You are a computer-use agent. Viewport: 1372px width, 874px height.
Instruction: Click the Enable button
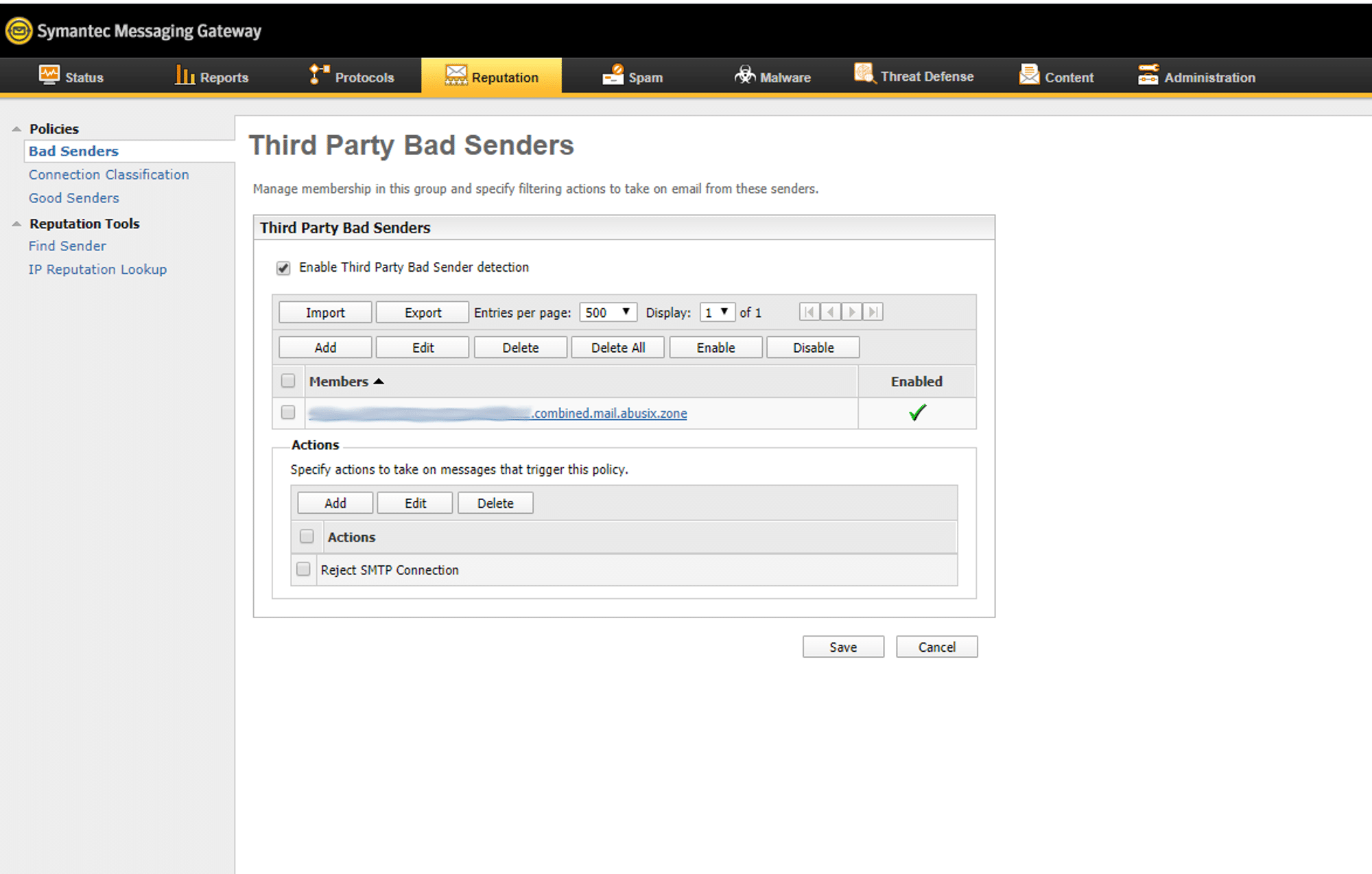click(715, 347)
